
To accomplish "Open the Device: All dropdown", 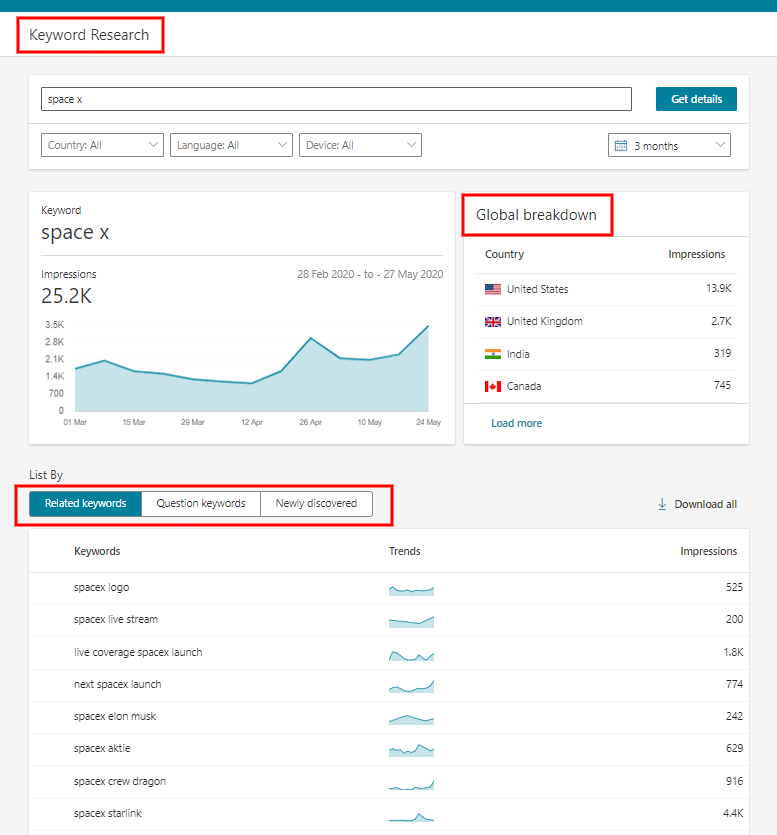I will click(x=360, y=145).
